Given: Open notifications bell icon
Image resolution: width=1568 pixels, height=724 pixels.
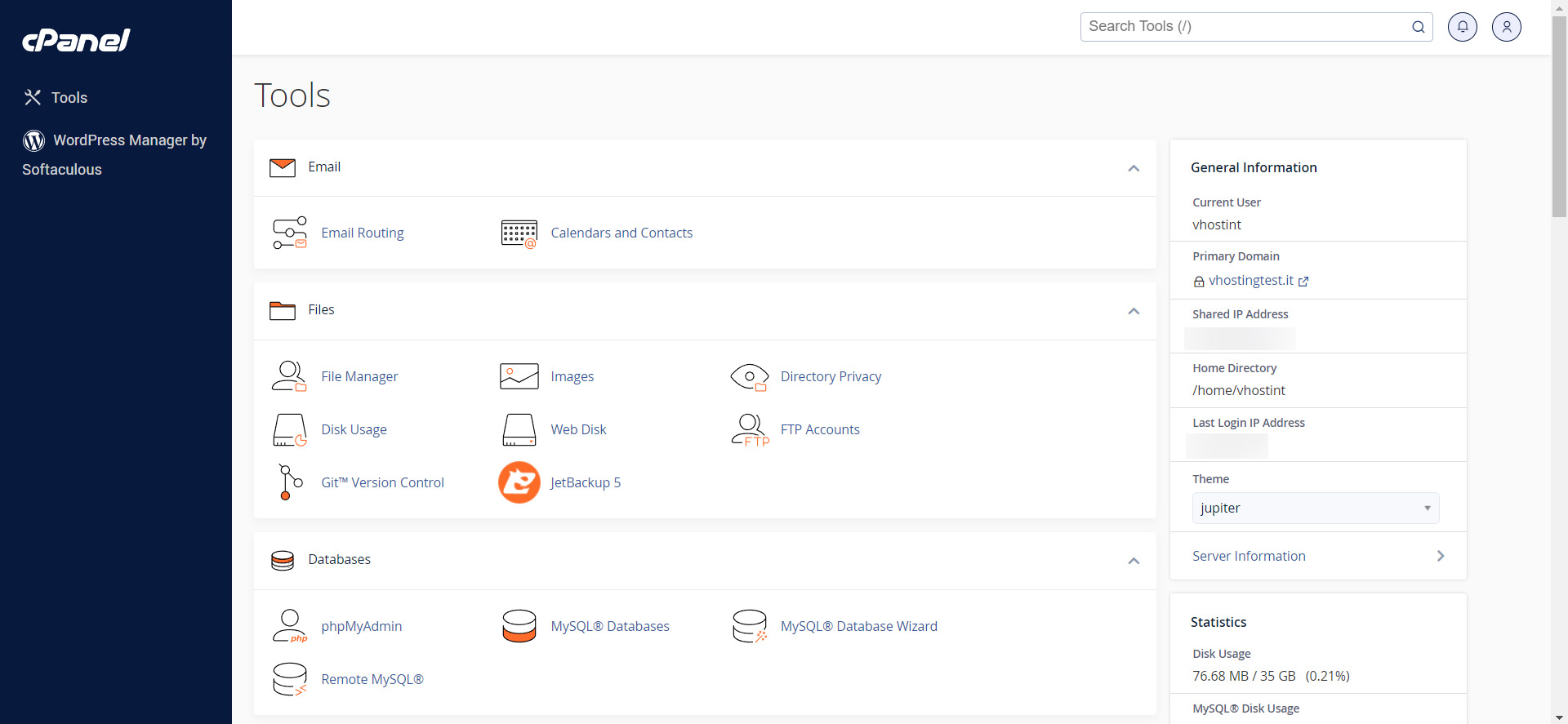Looking at the screenshot, I should [x=1463, y=27].
